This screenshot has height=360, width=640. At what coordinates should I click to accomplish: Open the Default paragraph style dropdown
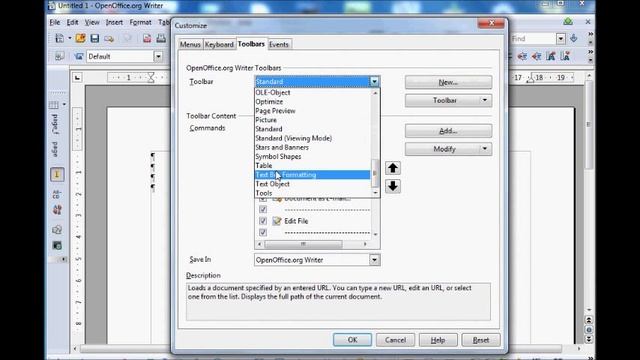(158, 56)
